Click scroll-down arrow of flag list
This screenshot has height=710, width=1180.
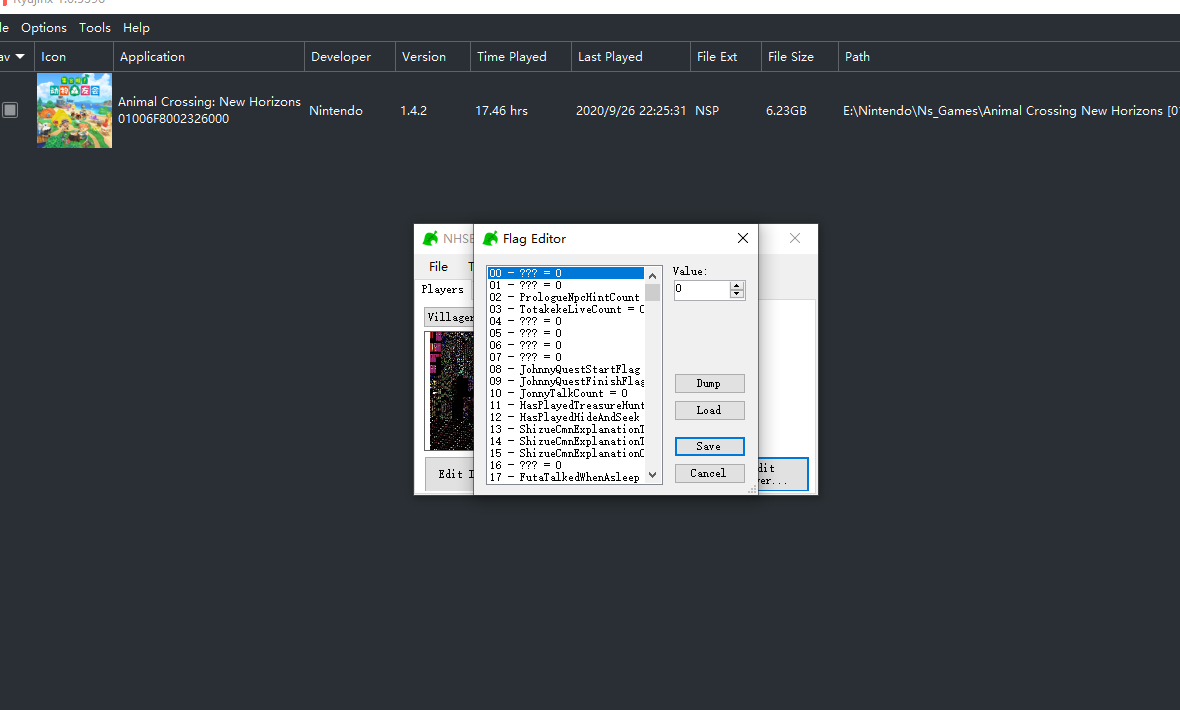pyautogui.click(x=652, y=475)
